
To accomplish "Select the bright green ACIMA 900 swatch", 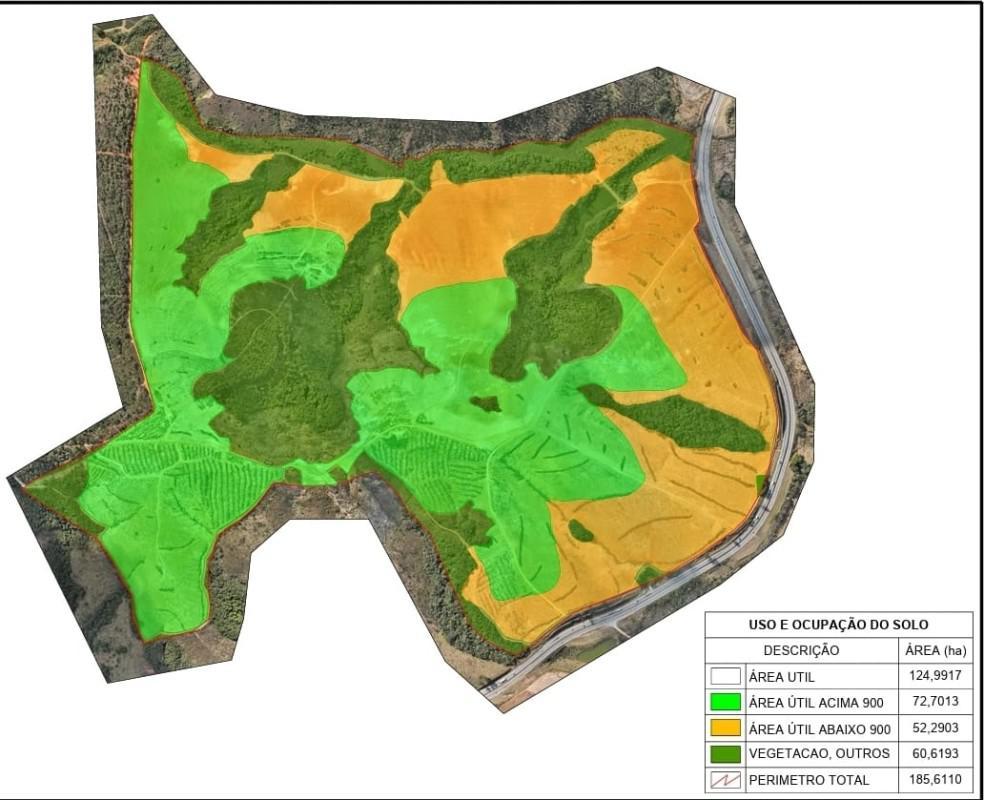I will pos(726,703).
